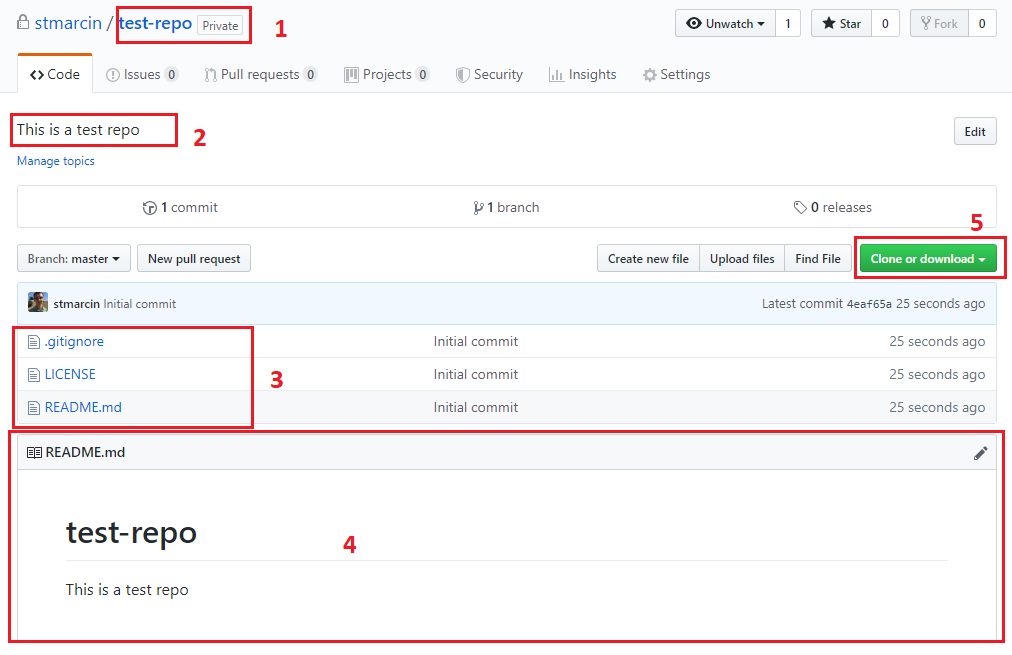Switch to the Issues tab
The image size is (1012, 655).
tap(141, 75)
